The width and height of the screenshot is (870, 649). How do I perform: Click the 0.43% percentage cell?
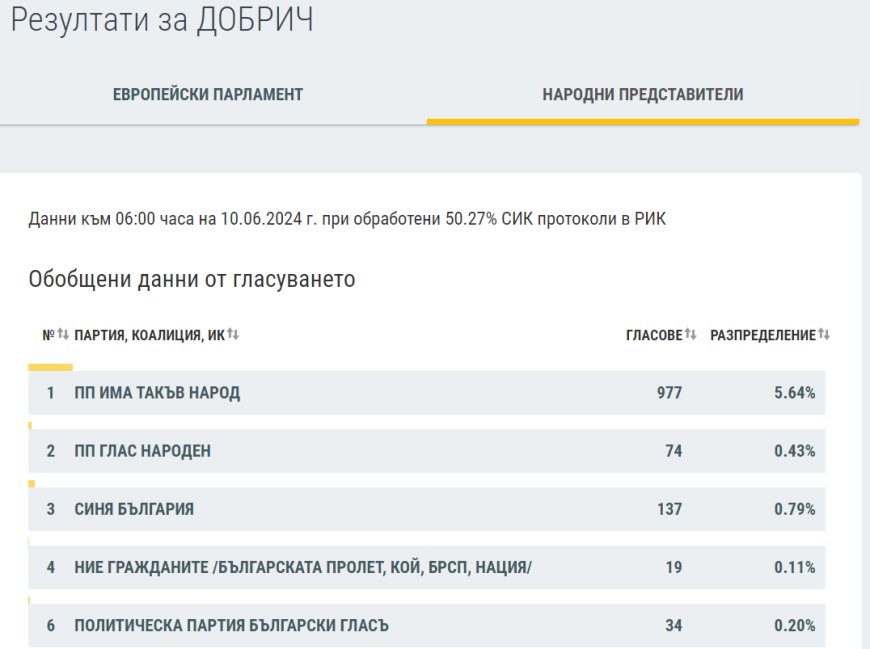coord(794,452)
